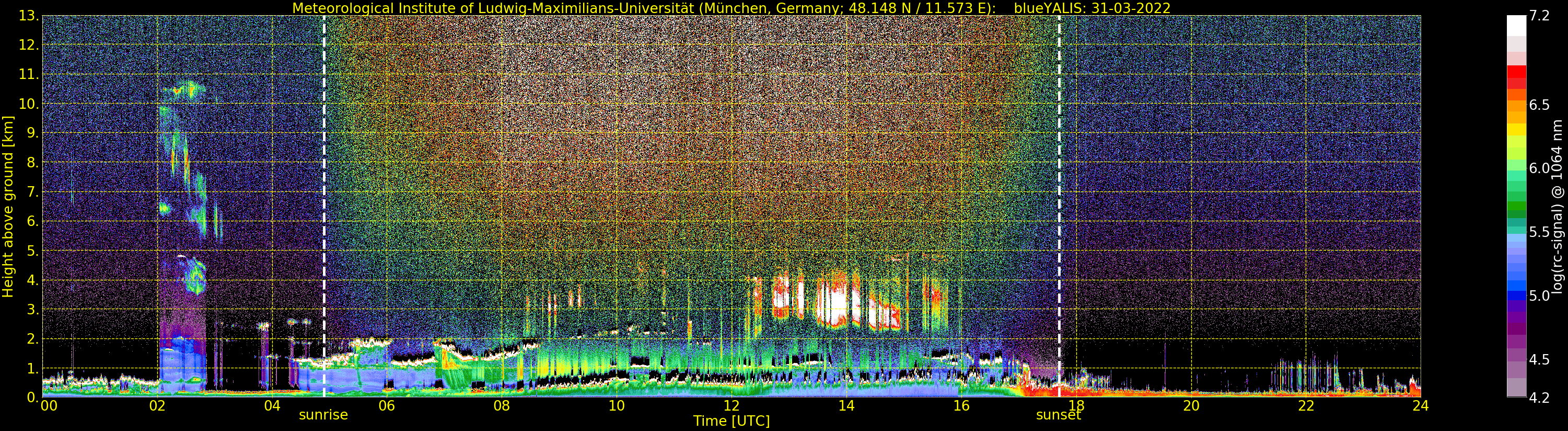Click the '00' time axis tick label
This screenshot has width=1568, height=431.
tap(49, 406)
